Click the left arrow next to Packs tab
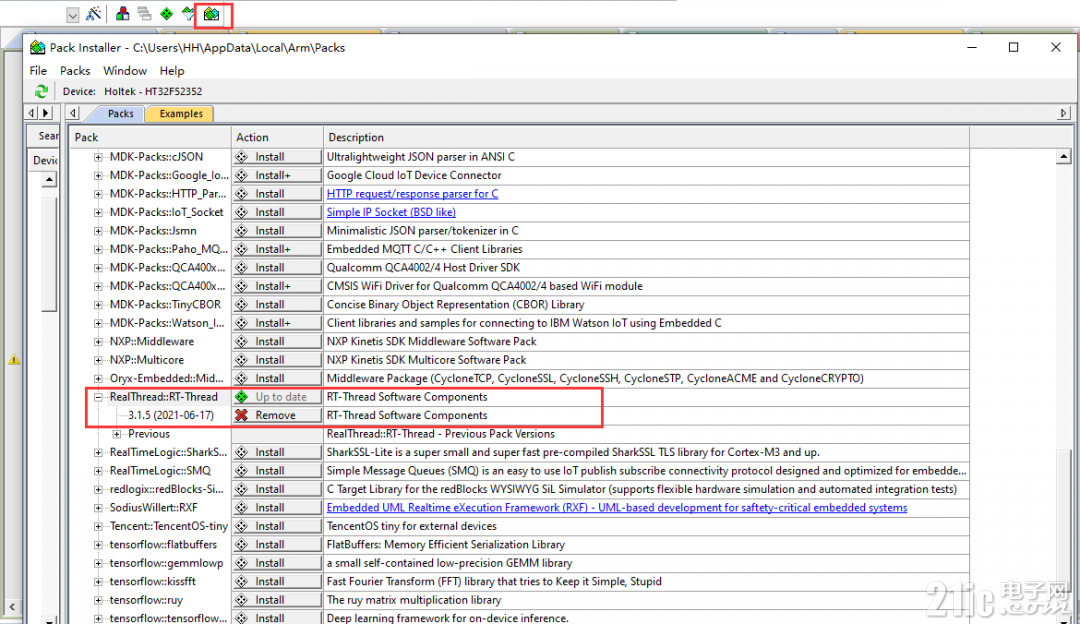 click(x=73, y=112)
